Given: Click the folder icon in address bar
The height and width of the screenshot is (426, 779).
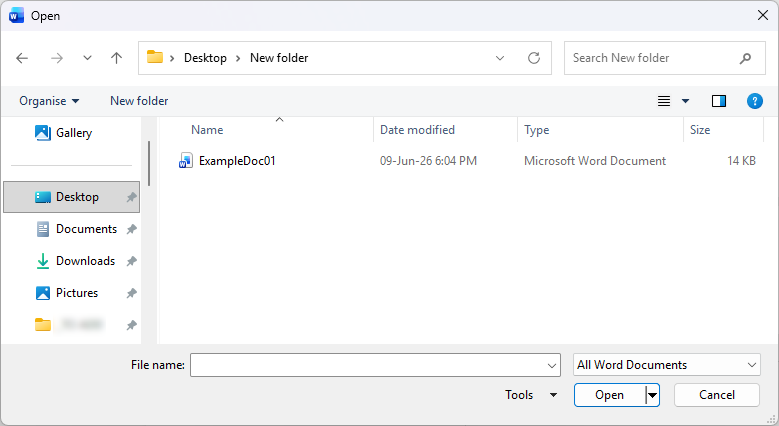Looking at the screenshot, I should click(x=155, y=57).
